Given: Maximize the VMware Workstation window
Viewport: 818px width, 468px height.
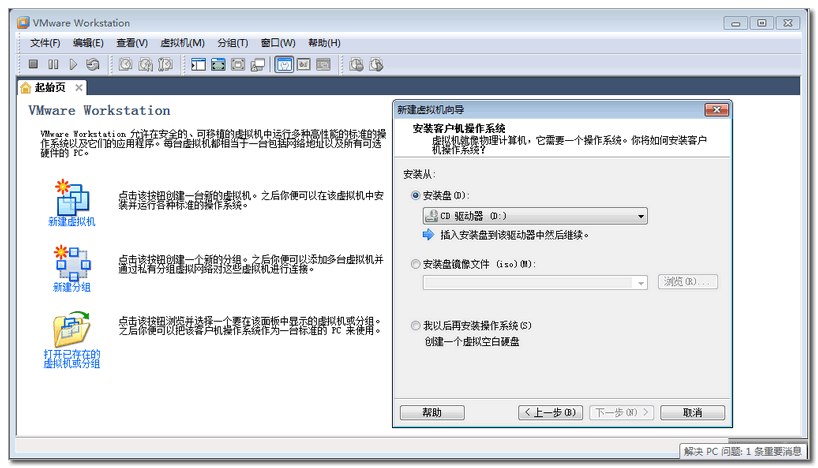Looking at the screenshot, I should (762, 23).
